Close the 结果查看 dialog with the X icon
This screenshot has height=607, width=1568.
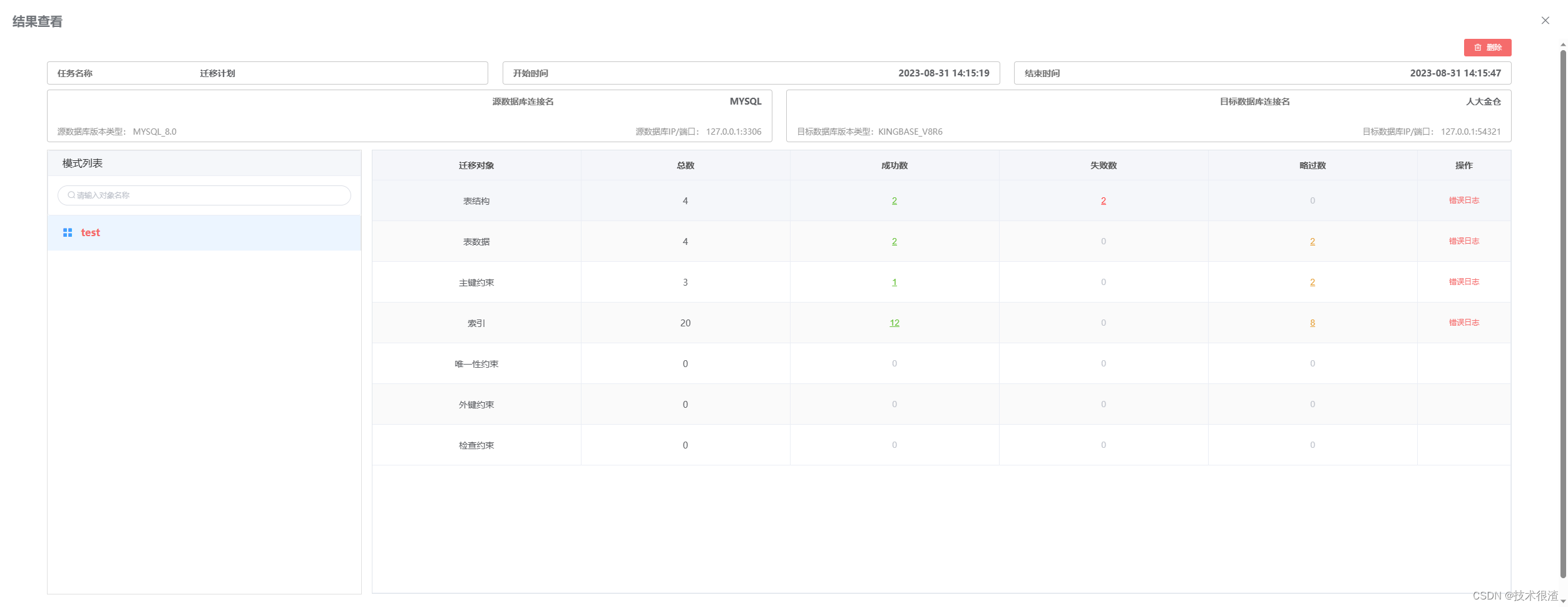1545,21
